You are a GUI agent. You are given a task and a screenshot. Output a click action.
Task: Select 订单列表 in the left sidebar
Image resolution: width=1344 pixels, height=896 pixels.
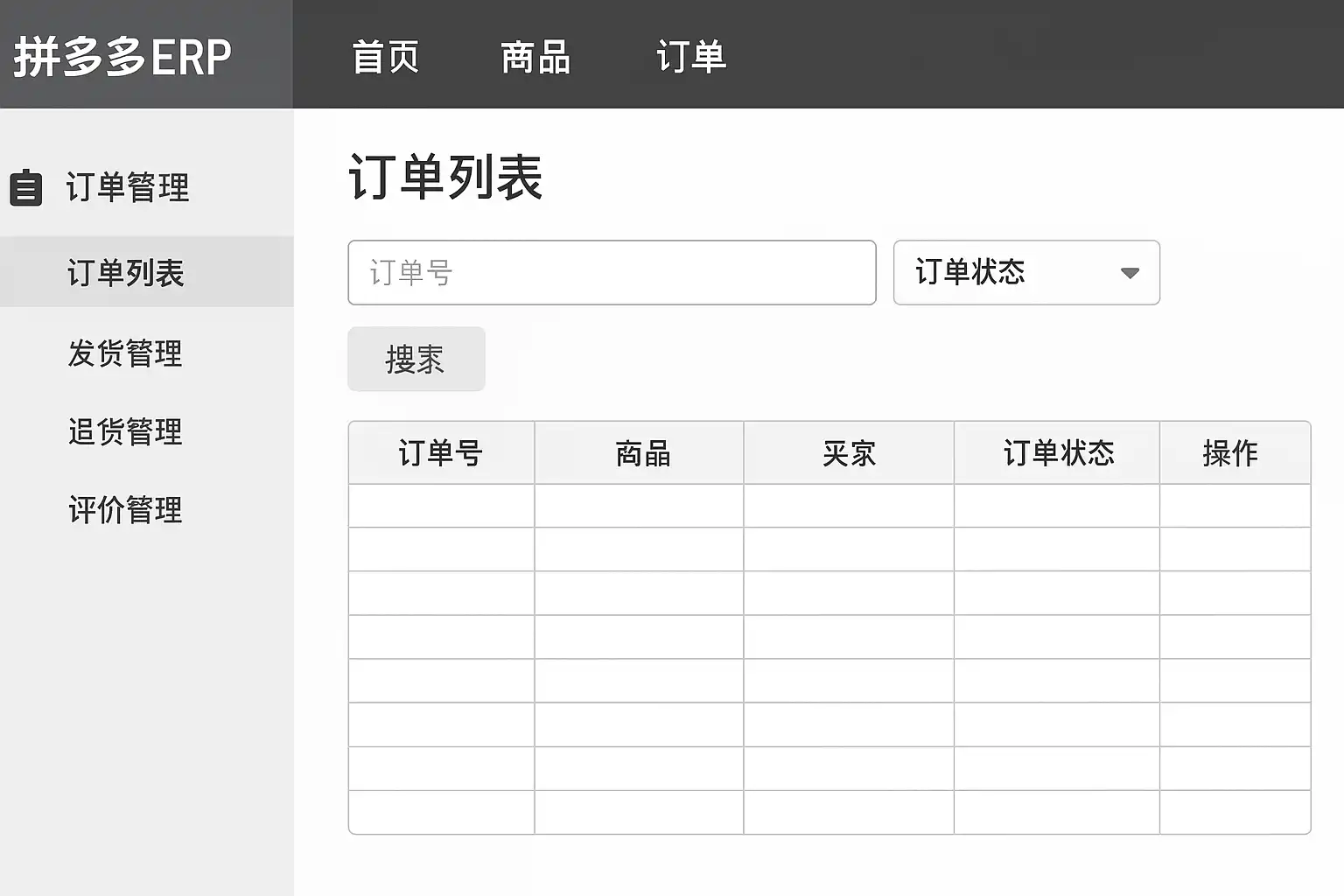pyautogui.click(x=126, y=273)
